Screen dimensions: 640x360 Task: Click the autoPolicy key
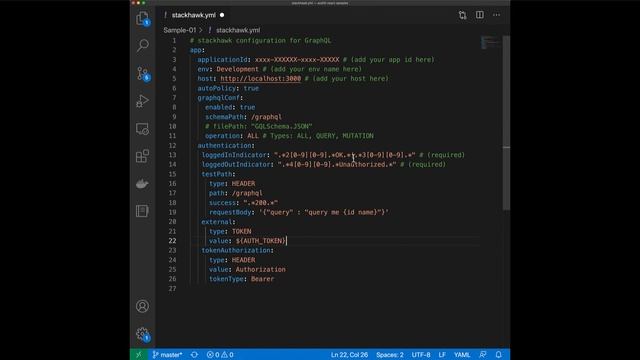tap(216, 88)
